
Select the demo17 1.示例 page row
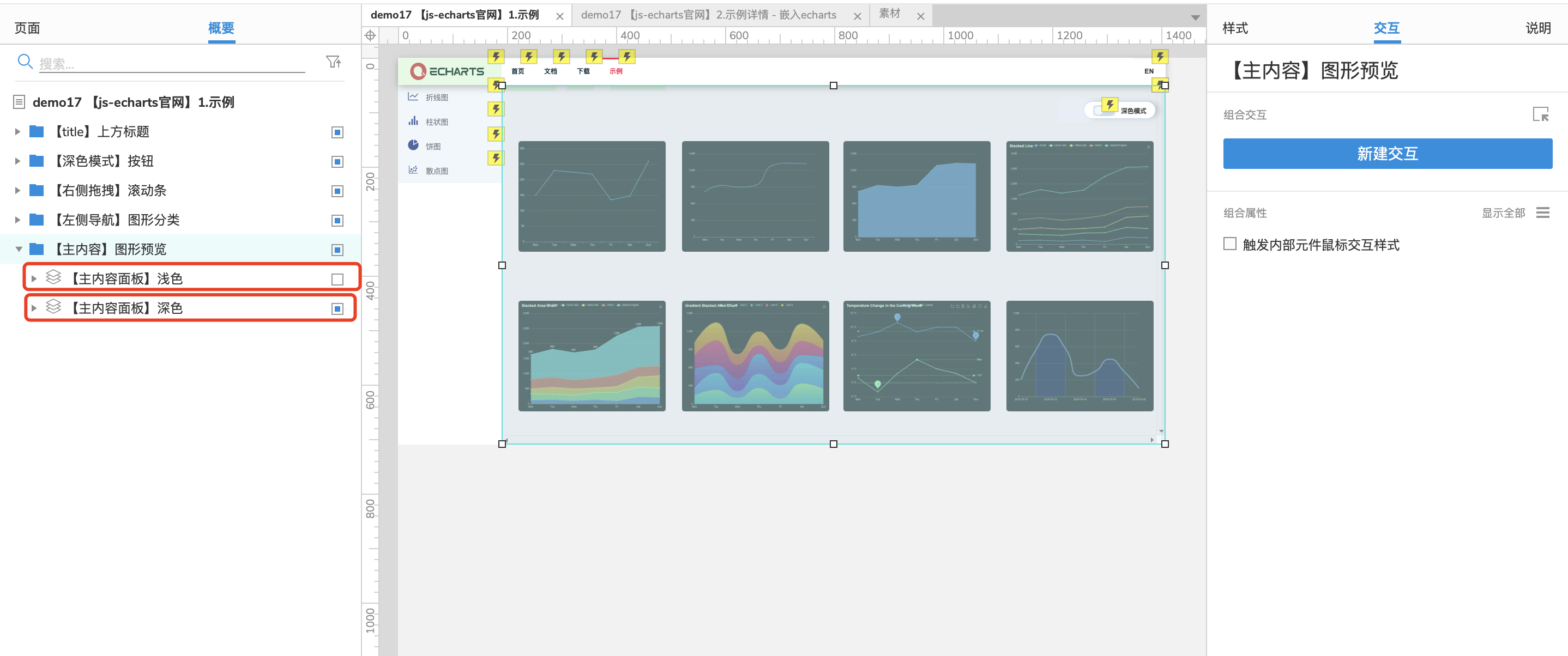click(180, 102)
